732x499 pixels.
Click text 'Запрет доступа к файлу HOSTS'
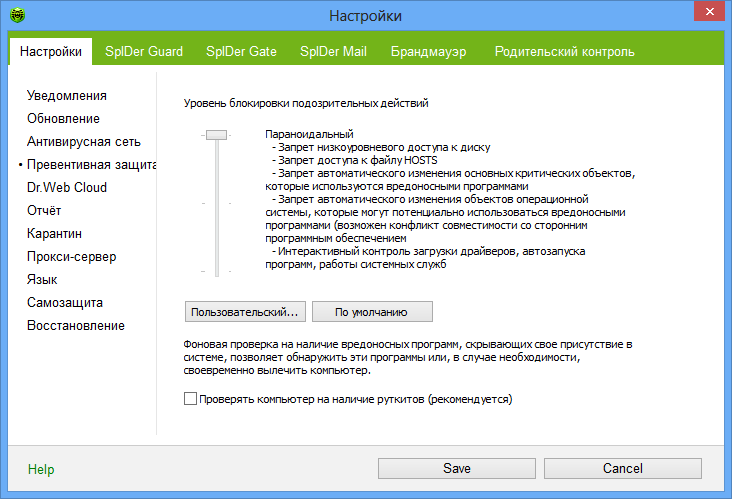[x=358, y=160]
